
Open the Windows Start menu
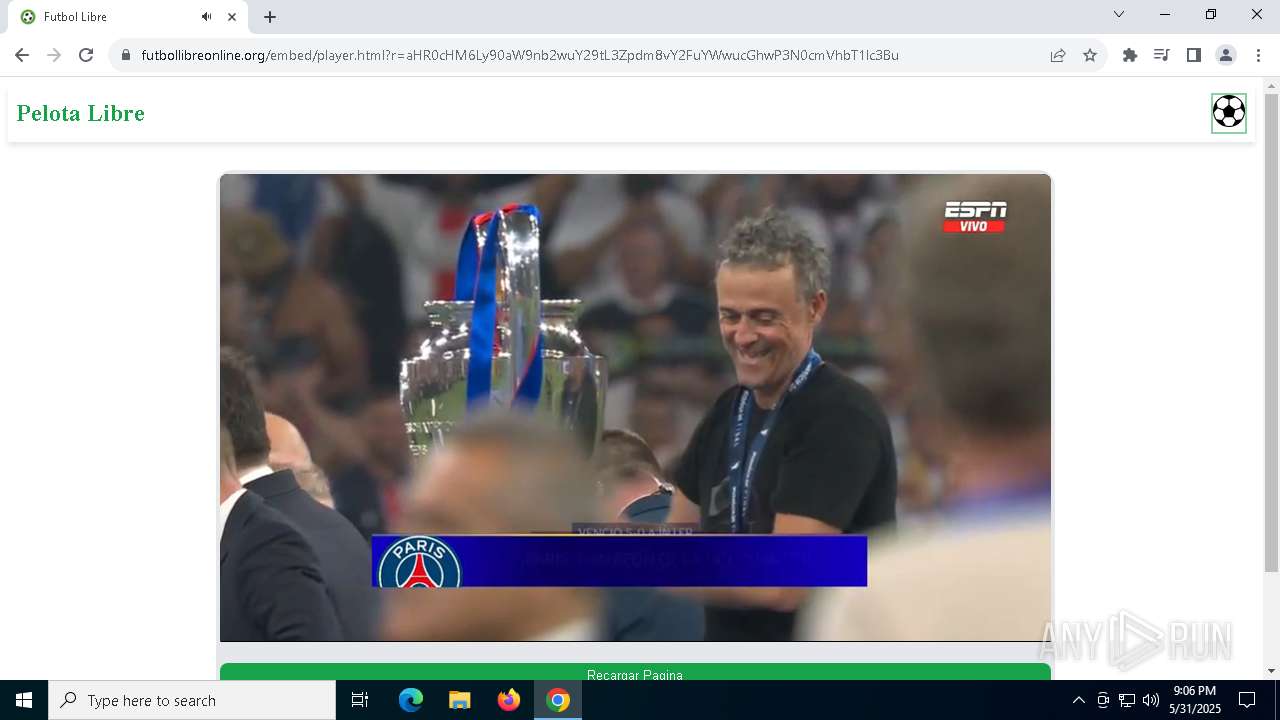click(24, 700)
